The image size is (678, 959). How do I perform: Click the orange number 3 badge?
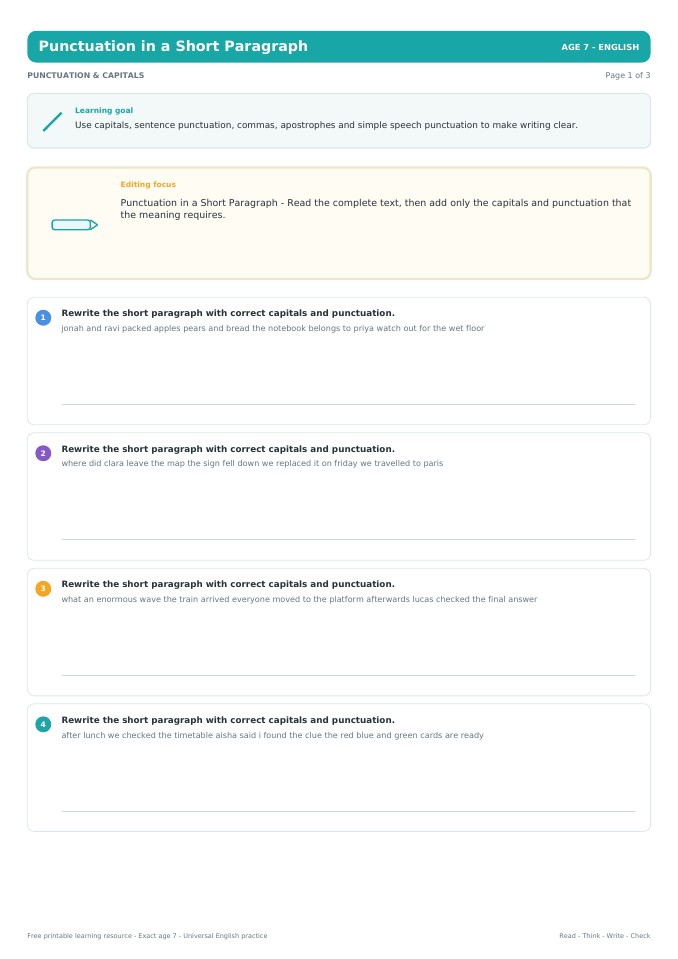coord(43,589)
